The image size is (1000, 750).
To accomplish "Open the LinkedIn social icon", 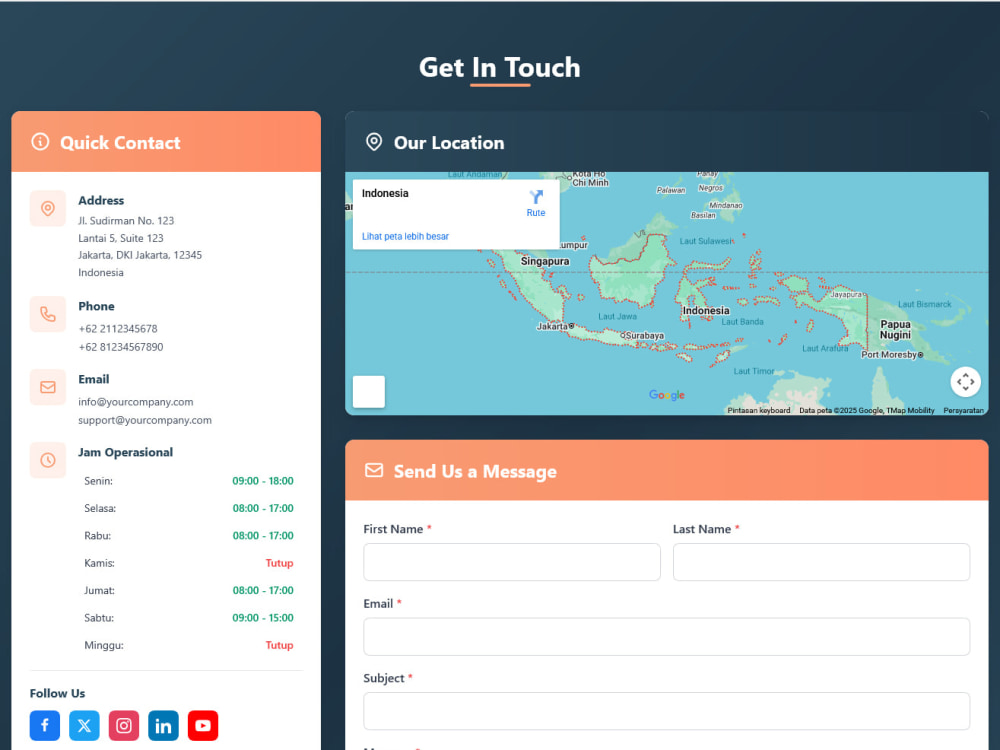I will click(163, 725).
